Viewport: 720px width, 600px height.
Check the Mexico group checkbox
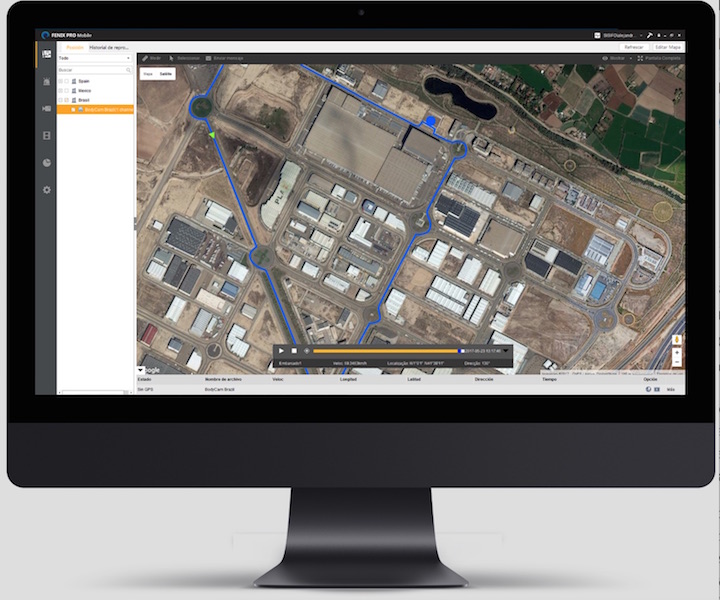[67, 91]
